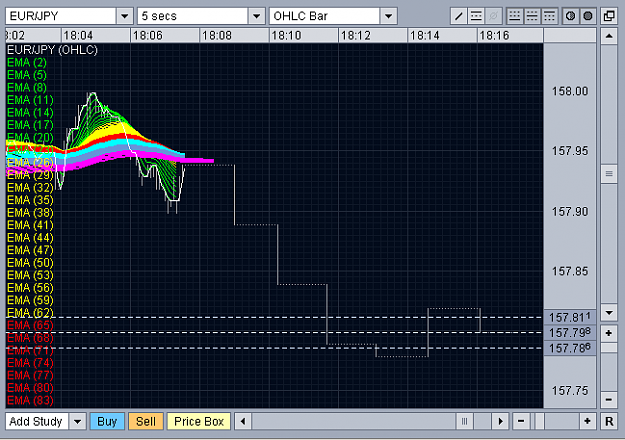Click the EUR/JPY (OHLC) legend label
The image size is (625, 440).
(x=52, y=50)
